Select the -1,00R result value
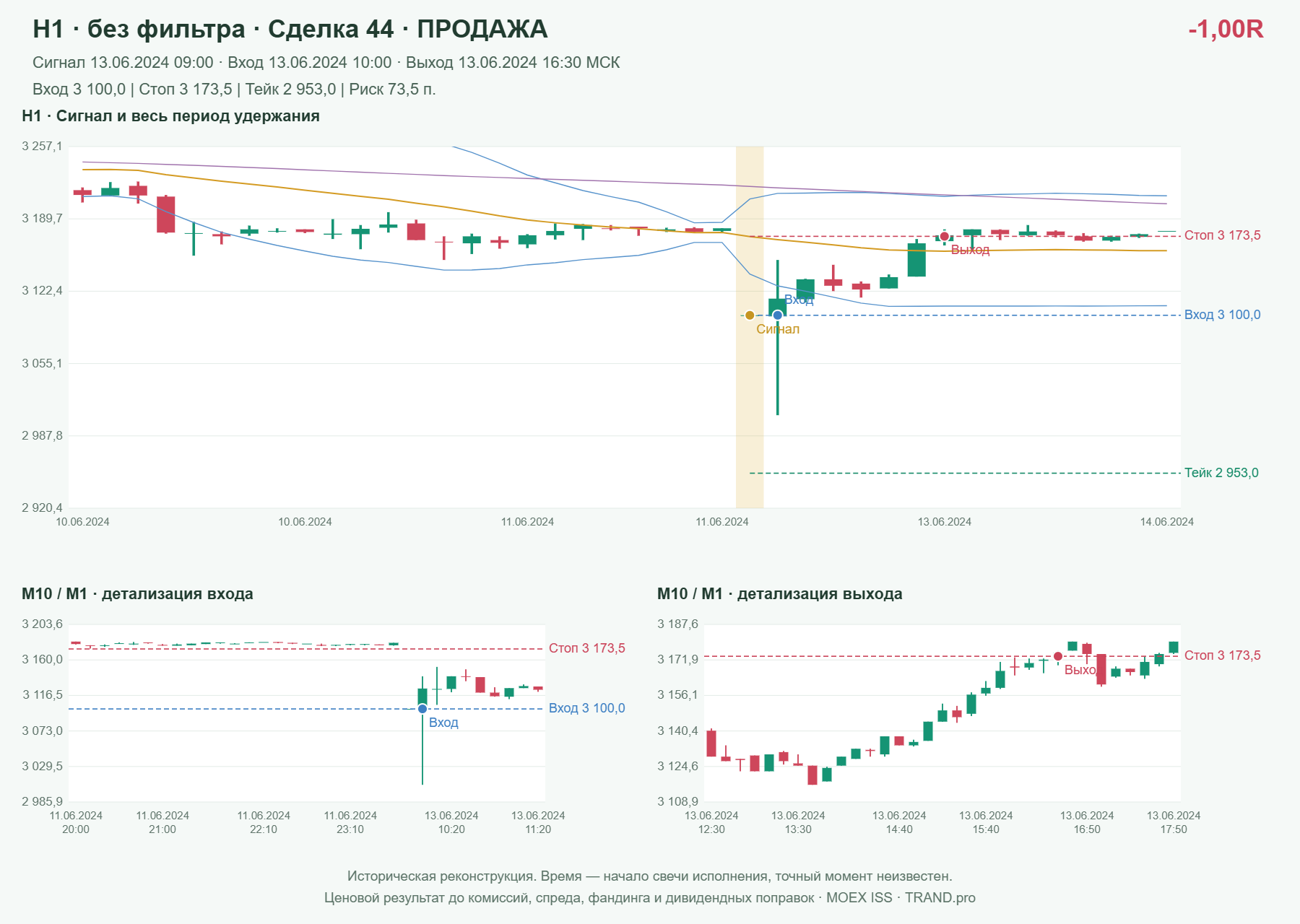The image size is (1300, 924). (1226, 29)
